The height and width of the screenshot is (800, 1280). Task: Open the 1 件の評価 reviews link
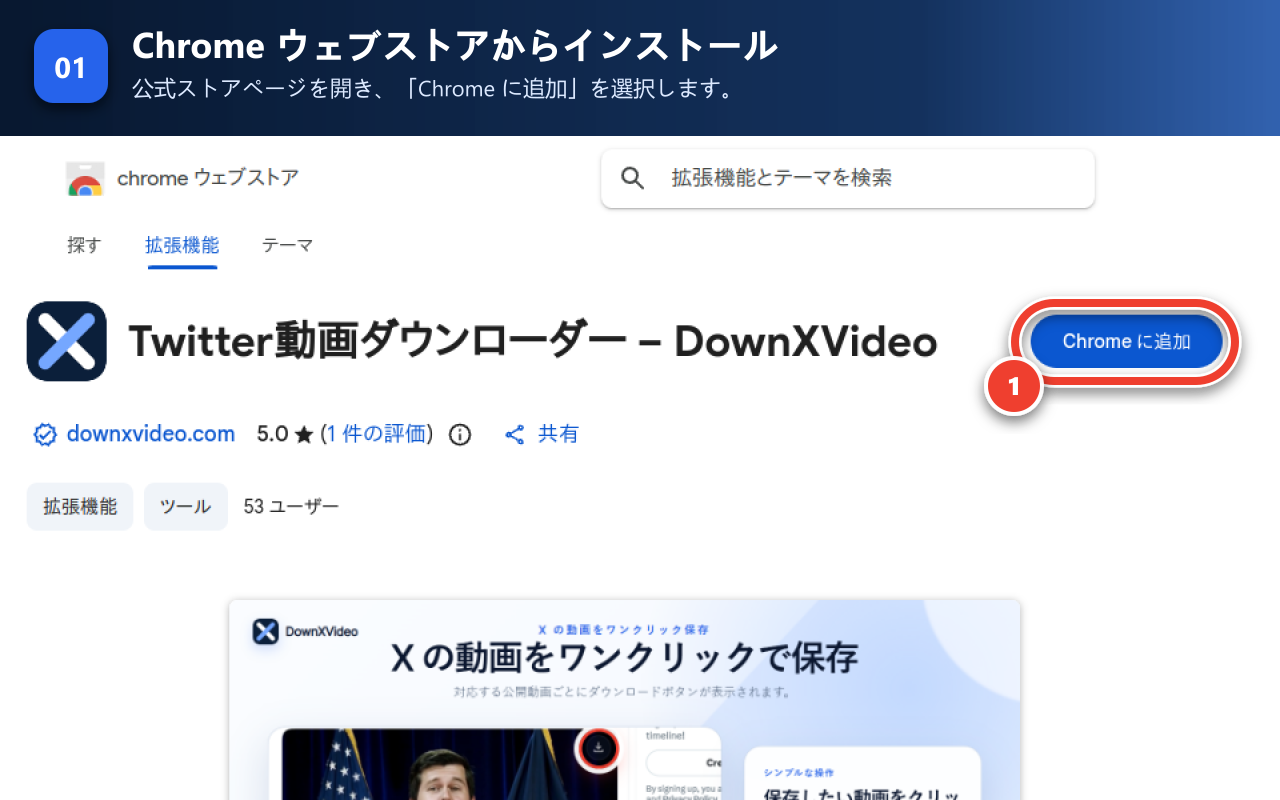click(377, 434)
